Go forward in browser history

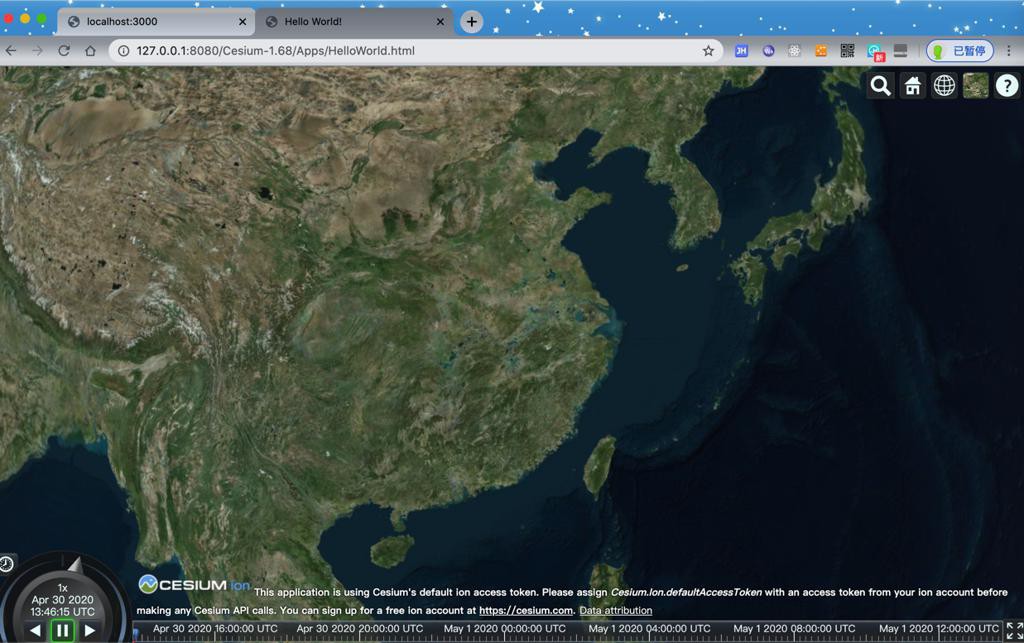(x=37, y=50)
